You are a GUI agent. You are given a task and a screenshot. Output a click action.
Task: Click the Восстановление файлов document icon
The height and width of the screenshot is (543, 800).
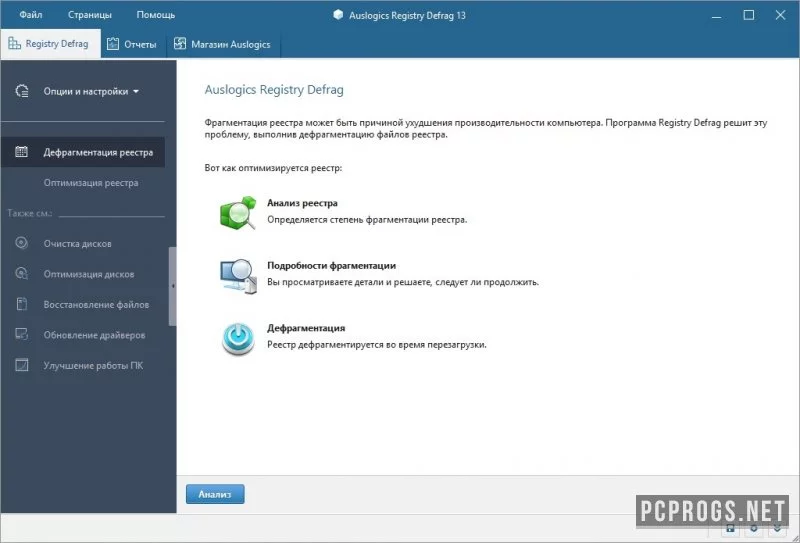[21, 304]
